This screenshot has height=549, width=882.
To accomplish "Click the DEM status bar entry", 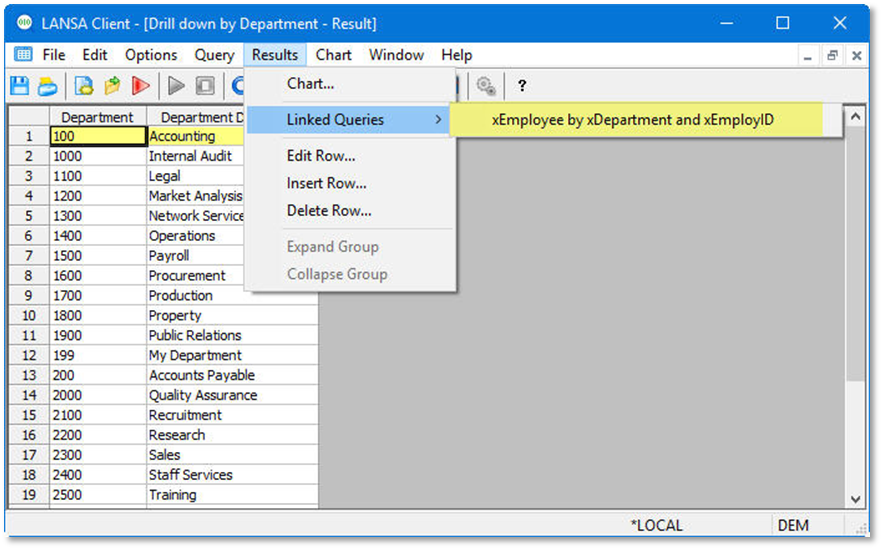I will coord(793,525).
